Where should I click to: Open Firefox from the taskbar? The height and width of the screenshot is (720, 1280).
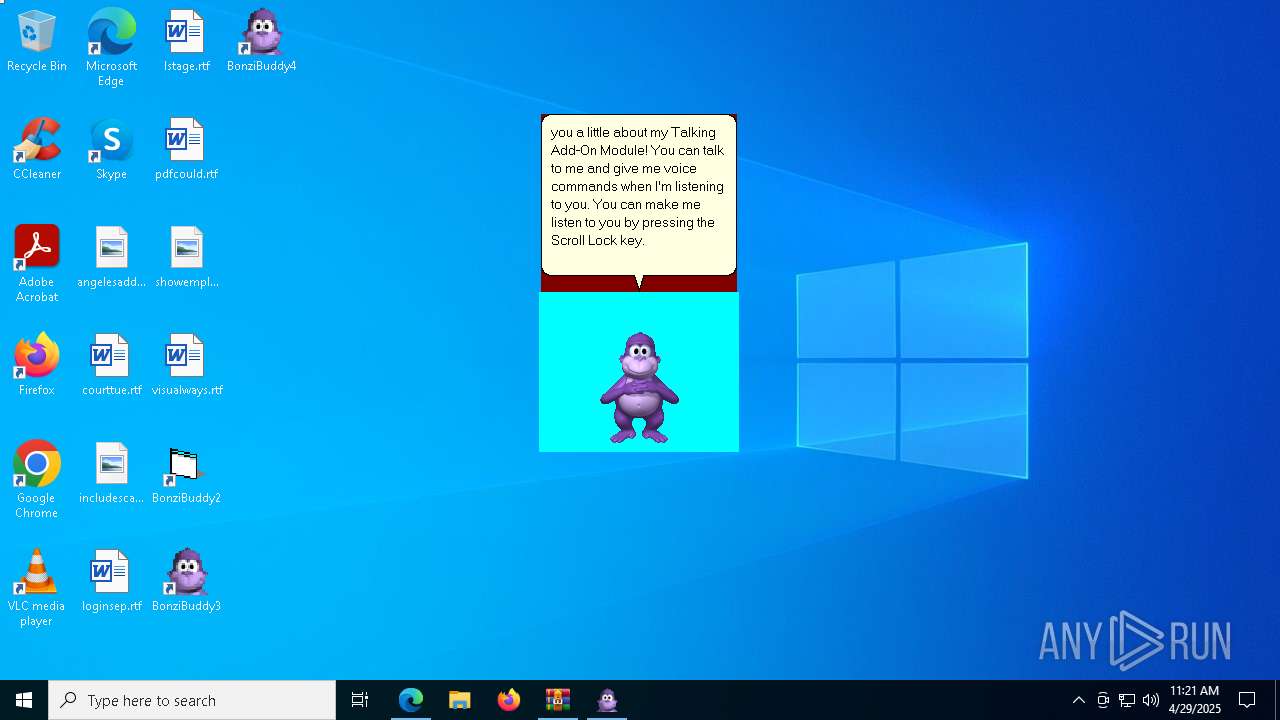(x=509, y=700)
